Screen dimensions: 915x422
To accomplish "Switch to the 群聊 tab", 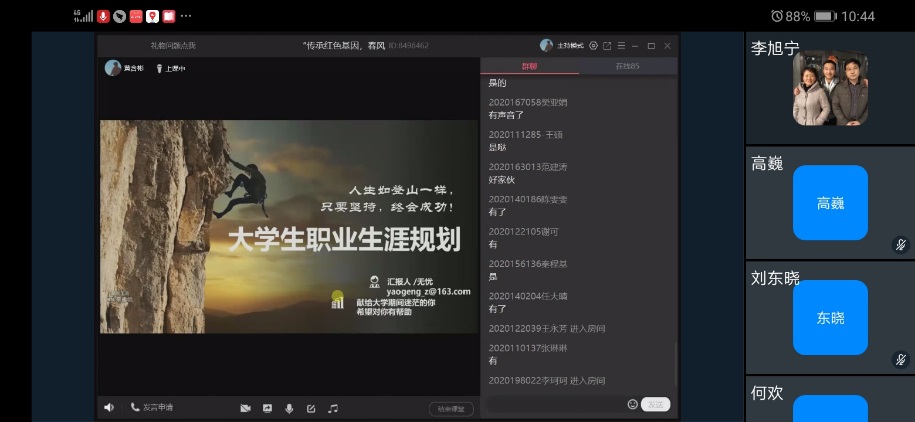I will (529, 66).
